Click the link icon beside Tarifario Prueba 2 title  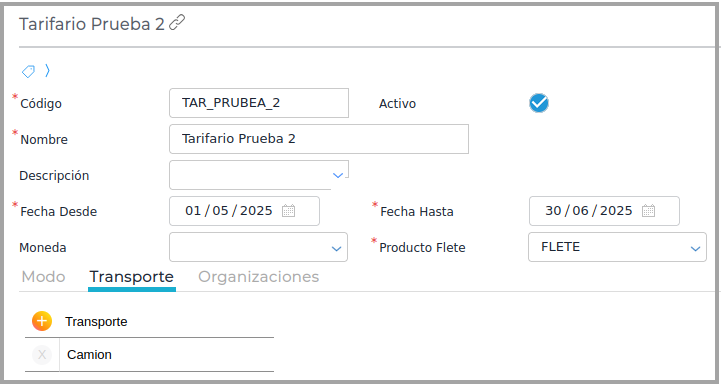tap(177, 23)
